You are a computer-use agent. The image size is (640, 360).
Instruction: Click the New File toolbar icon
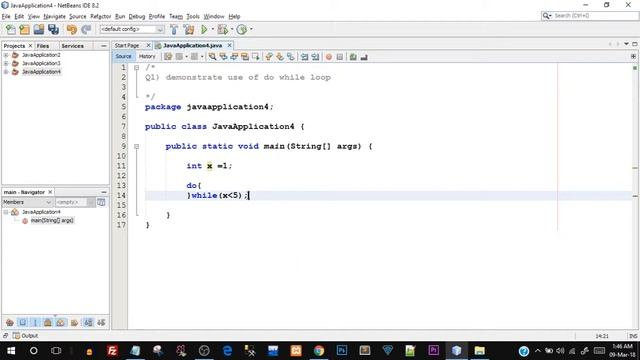(11, 29)
